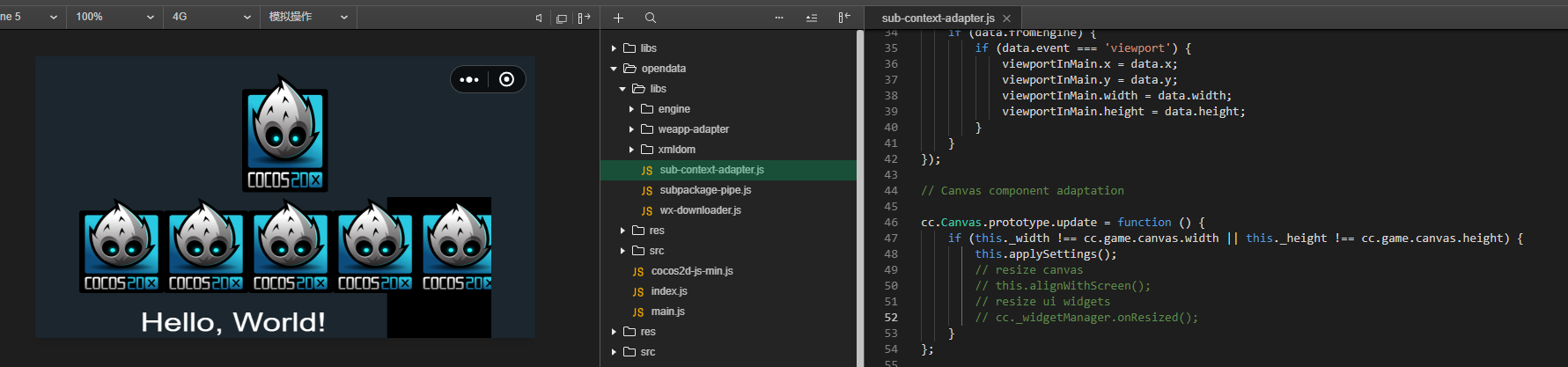Click the mini program capsule menu dots
Screen dimensions: 1568x367
[x=469, y=79]
